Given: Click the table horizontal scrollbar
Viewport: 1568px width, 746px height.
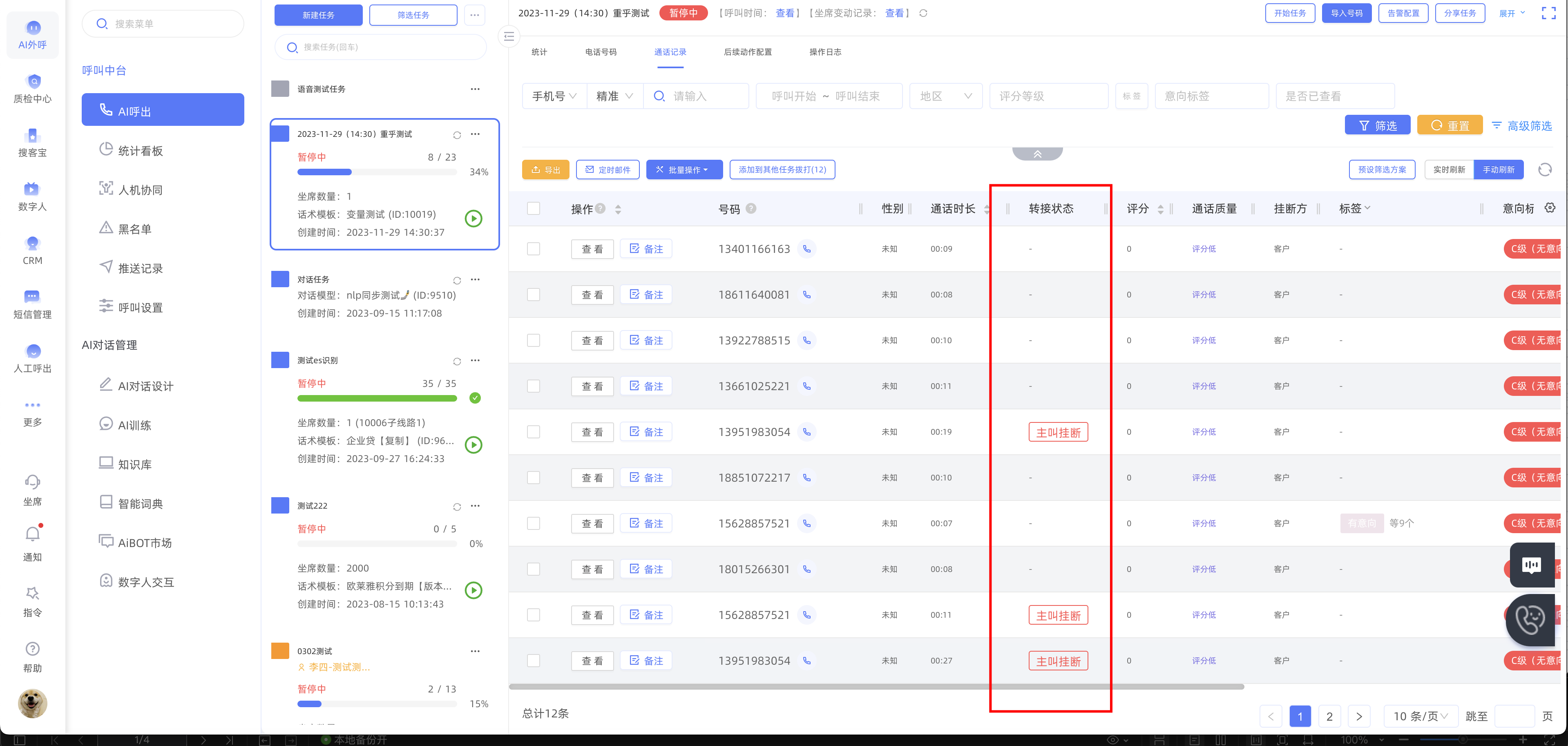Looking at the screenshot, I should click(876, 686).
